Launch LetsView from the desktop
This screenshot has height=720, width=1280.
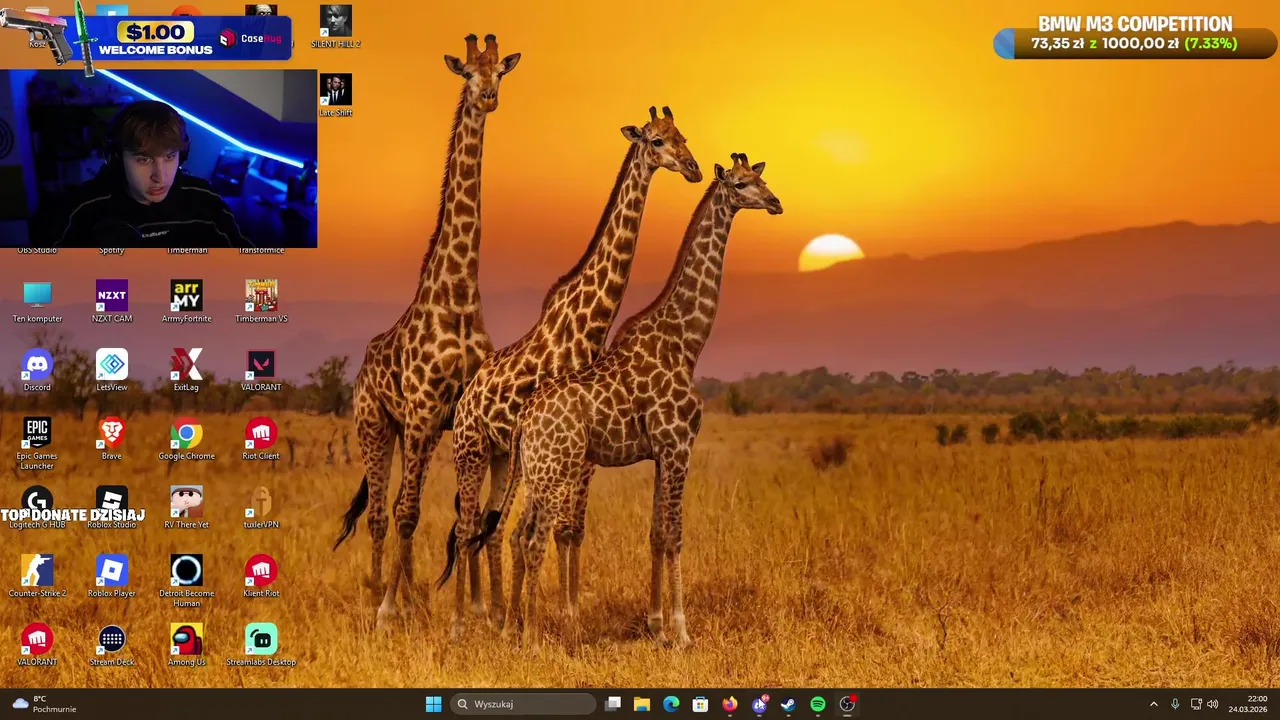(x=112, y=371)
